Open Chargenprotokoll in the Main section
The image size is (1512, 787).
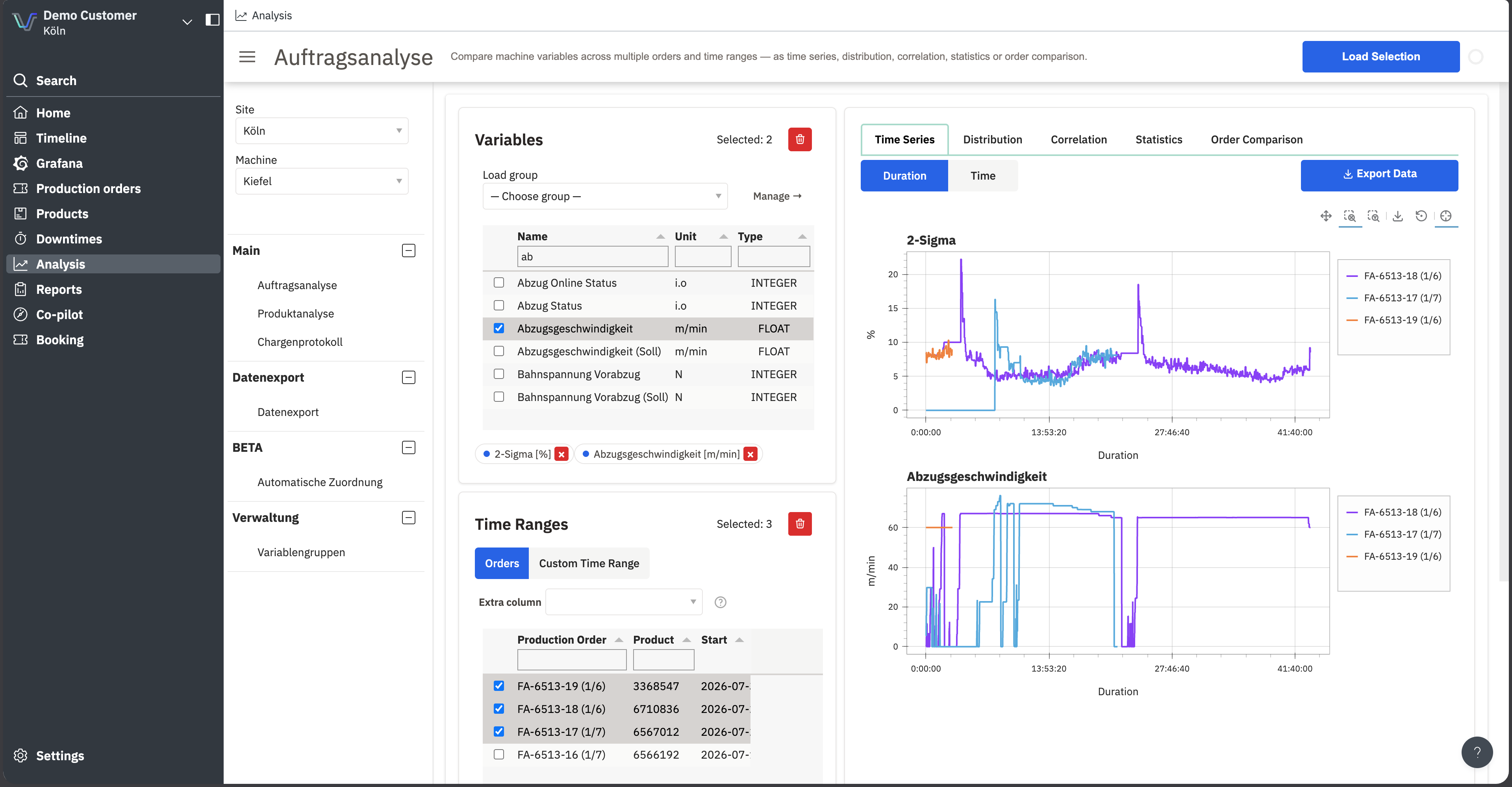tap(299, 342)
